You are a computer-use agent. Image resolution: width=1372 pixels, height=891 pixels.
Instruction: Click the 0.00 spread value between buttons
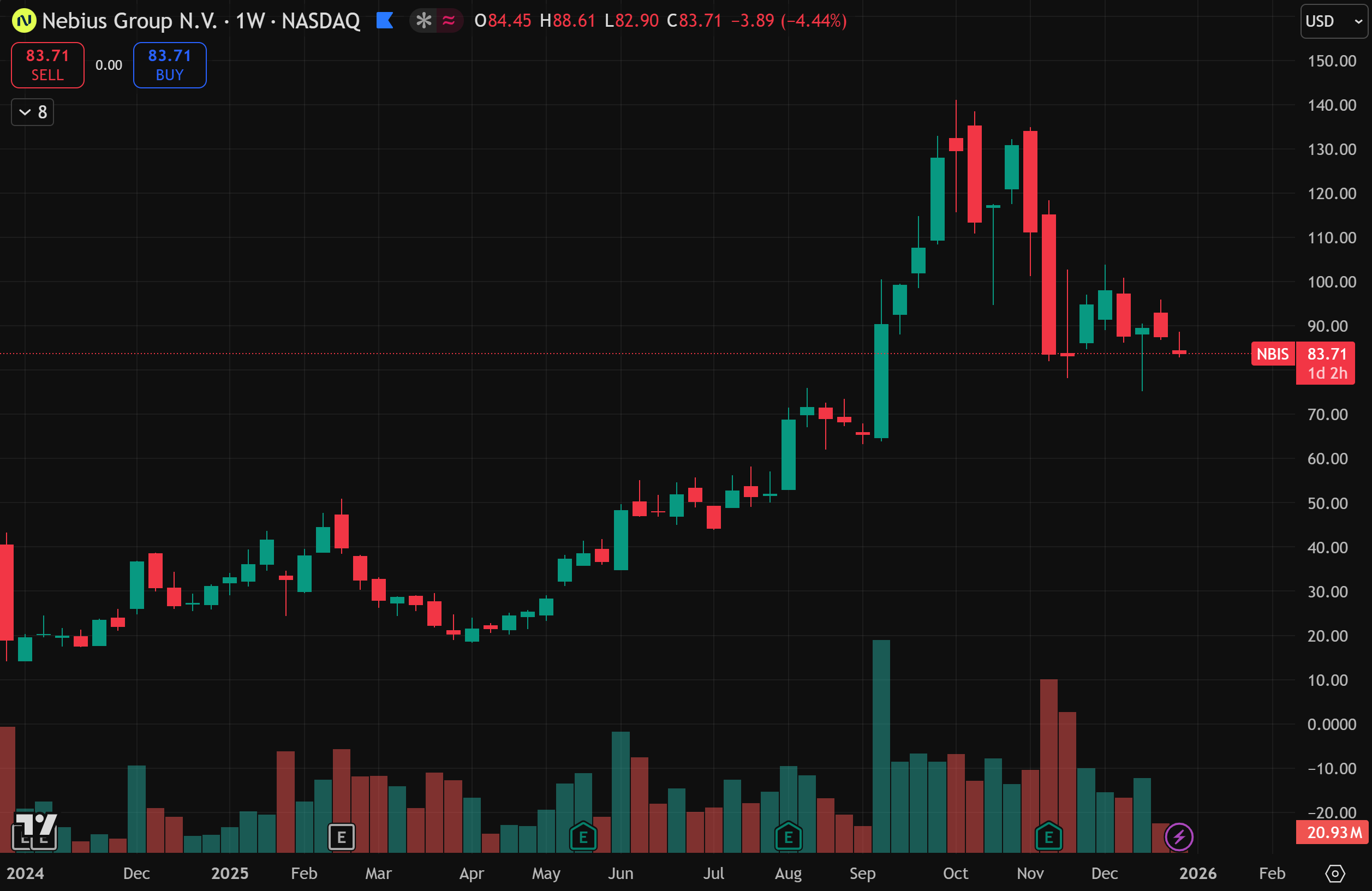(x=109, y=65)
